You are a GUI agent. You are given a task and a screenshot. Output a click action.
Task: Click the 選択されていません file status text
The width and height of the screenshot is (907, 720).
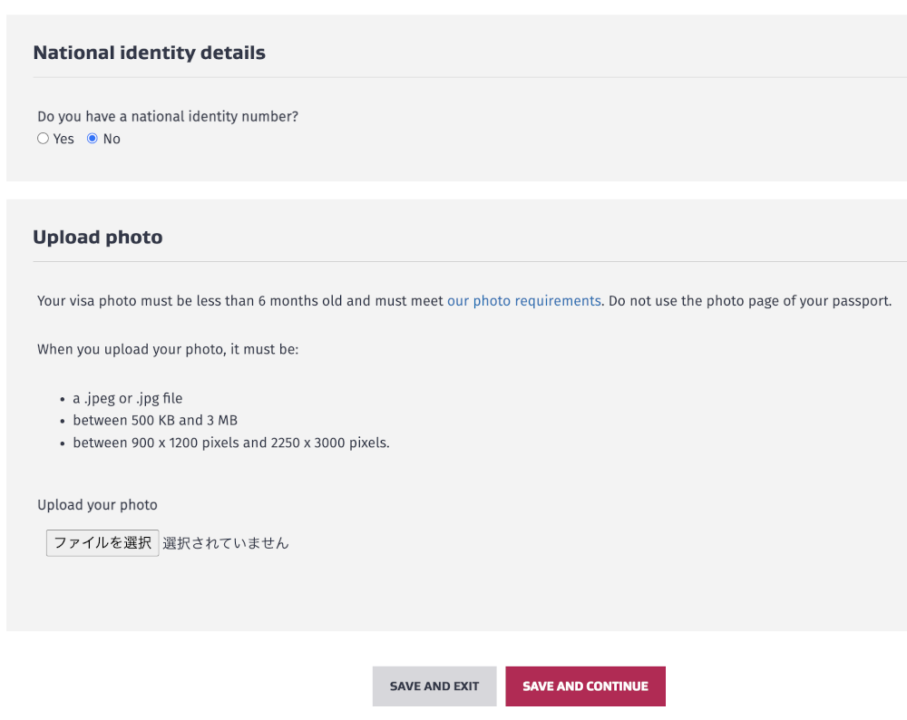pyautogui.click(x=226, y=543)
